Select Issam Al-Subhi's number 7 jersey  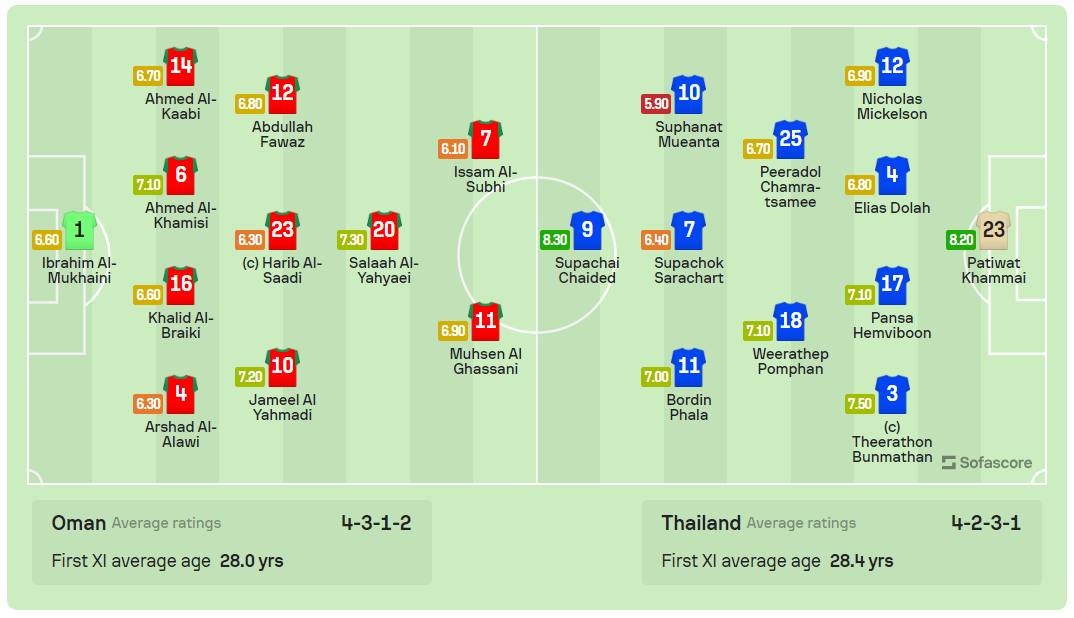(x=486, y=140)
